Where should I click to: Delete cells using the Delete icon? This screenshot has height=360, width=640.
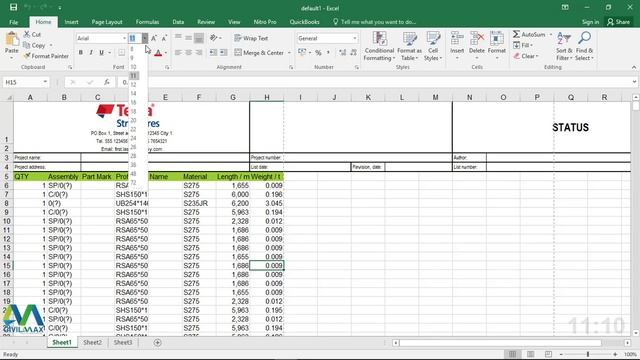[x=477, y=39]
